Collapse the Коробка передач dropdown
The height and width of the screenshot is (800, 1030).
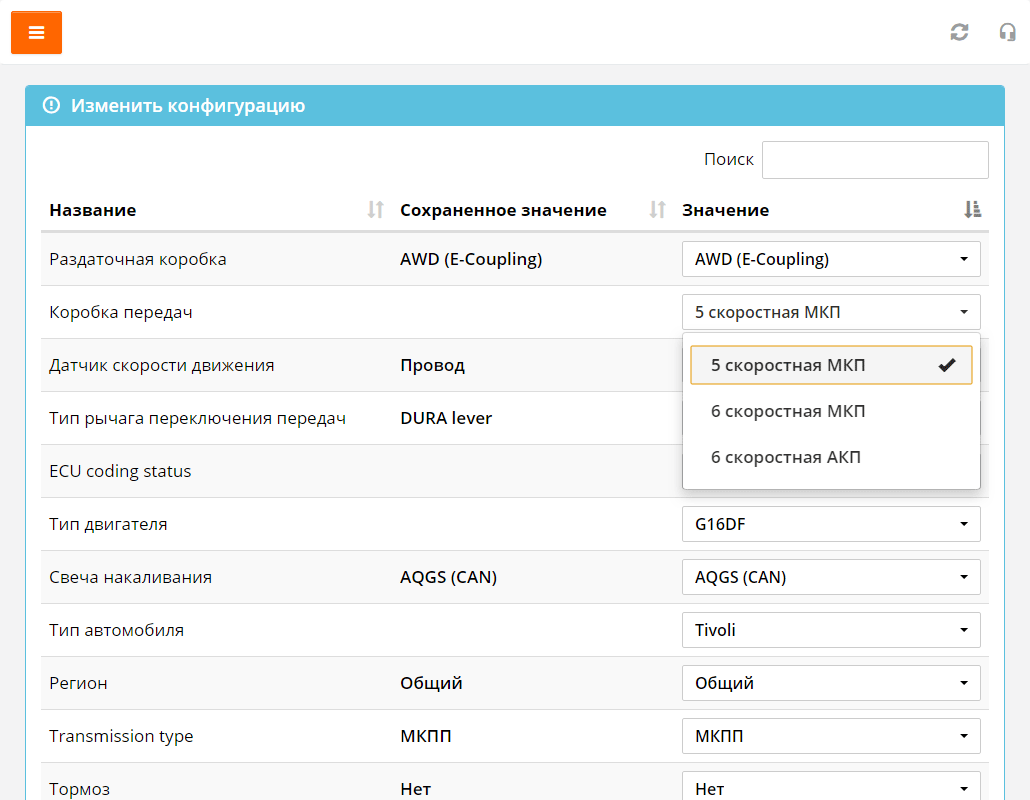coord(830,312)
